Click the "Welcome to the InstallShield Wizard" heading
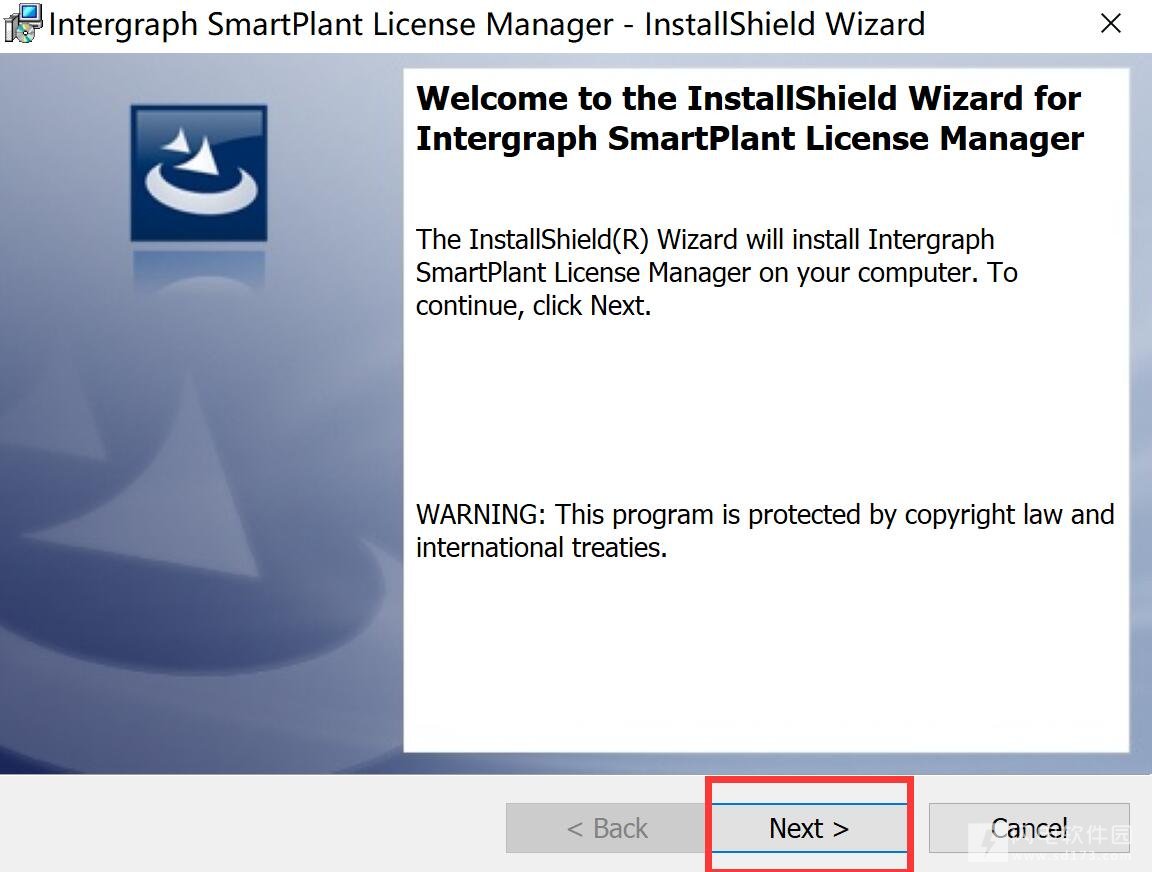The height and width of the screenshot is (872, 1152). 749,118
